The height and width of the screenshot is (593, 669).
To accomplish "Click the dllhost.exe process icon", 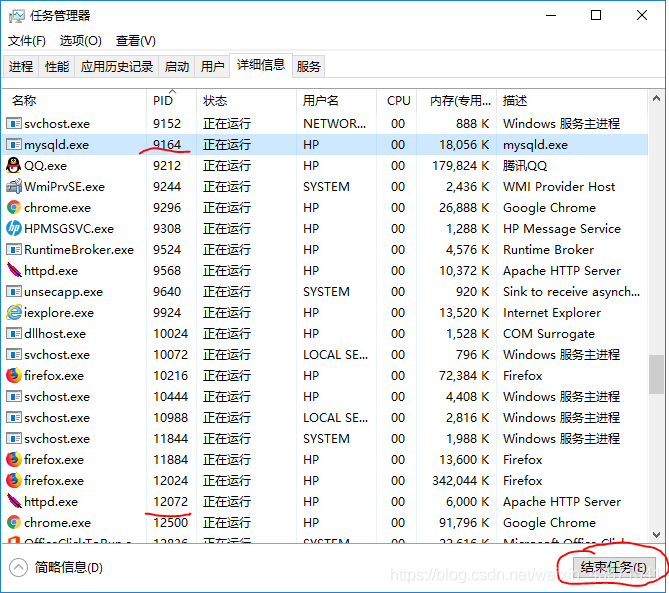I will point(14,334).
